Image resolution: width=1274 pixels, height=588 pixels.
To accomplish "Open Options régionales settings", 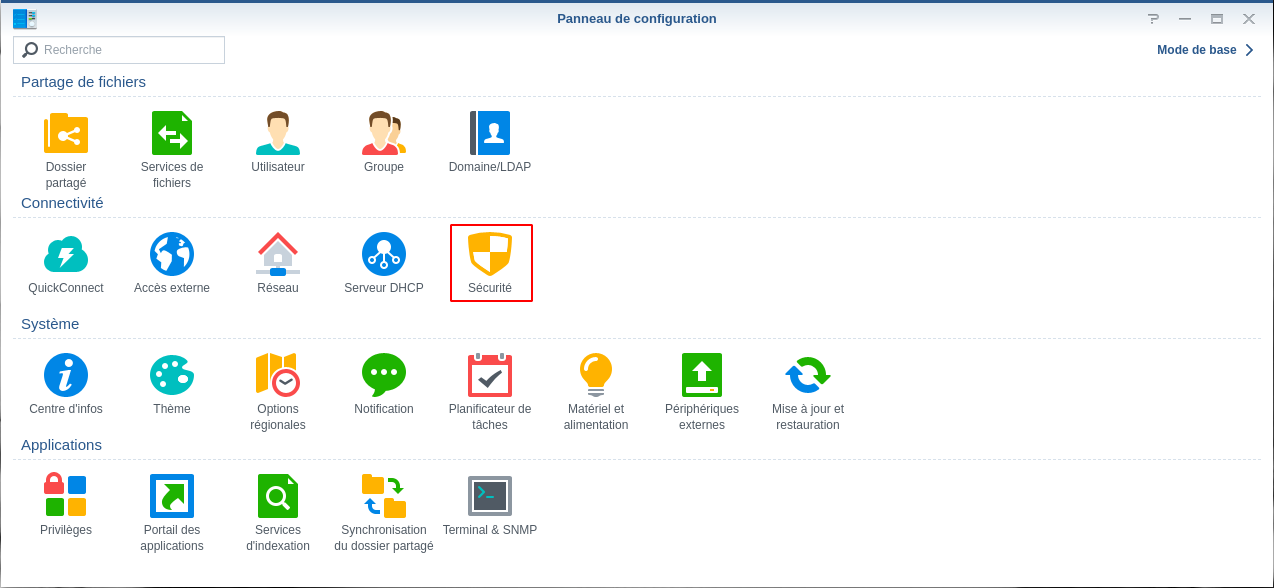I will pos(278,376).
